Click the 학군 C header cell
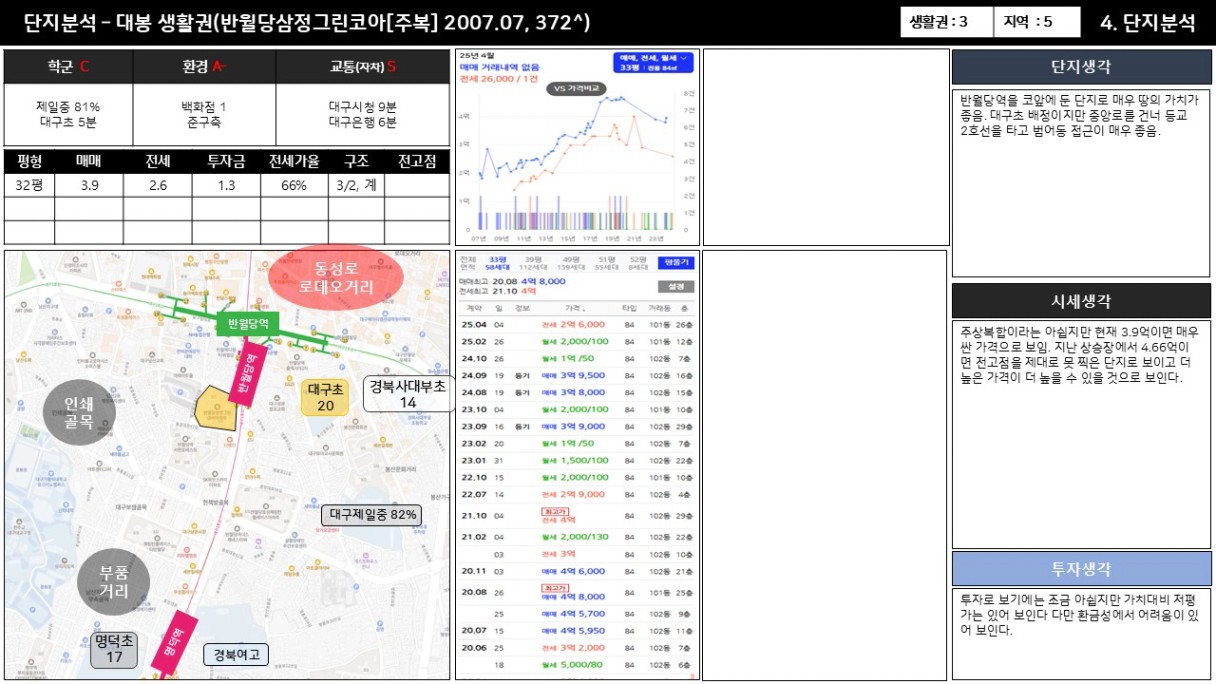Screen dimensions: 1216x684 tap(68, 67)
